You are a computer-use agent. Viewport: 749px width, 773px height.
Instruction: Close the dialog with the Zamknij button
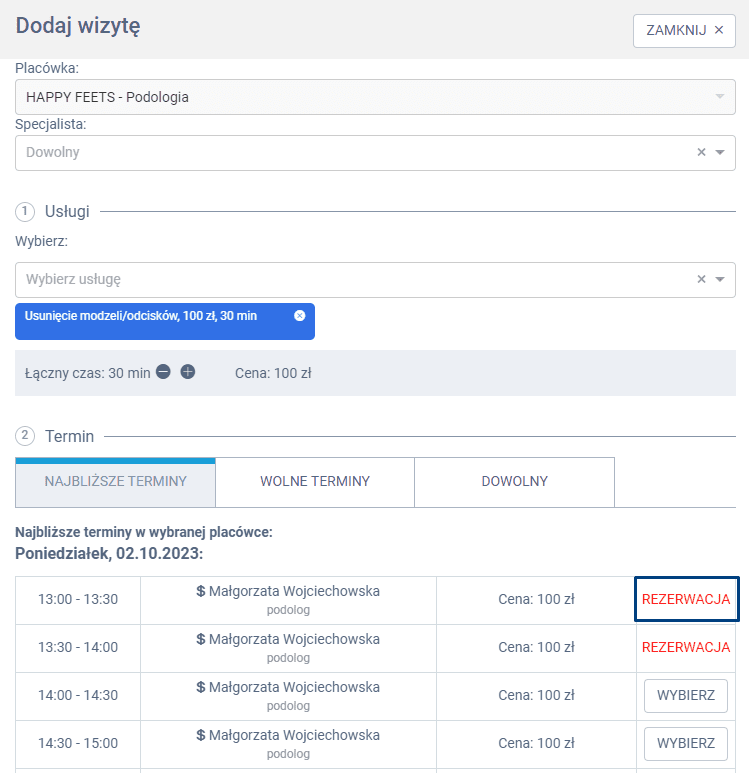point(684,30)
